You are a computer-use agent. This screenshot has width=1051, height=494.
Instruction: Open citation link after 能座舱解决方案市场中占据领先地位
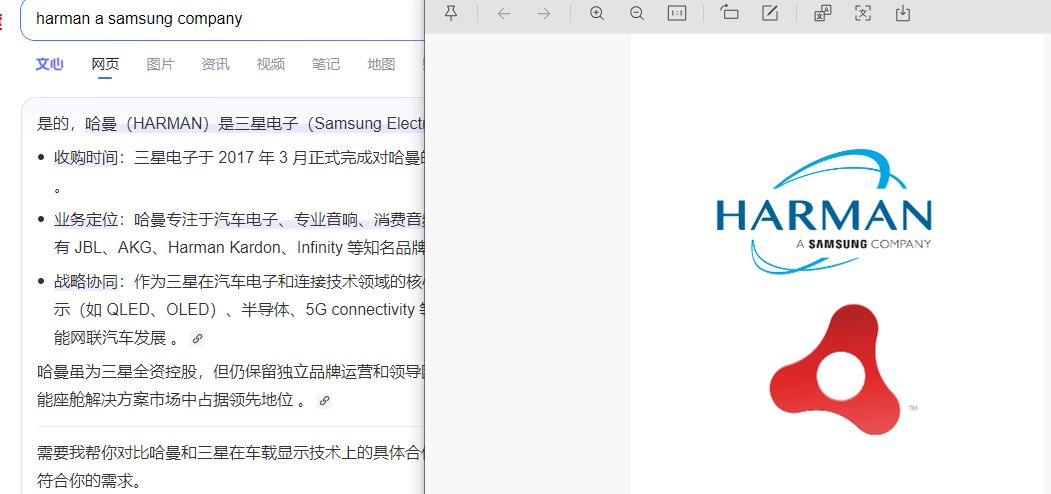pos(324,400)
